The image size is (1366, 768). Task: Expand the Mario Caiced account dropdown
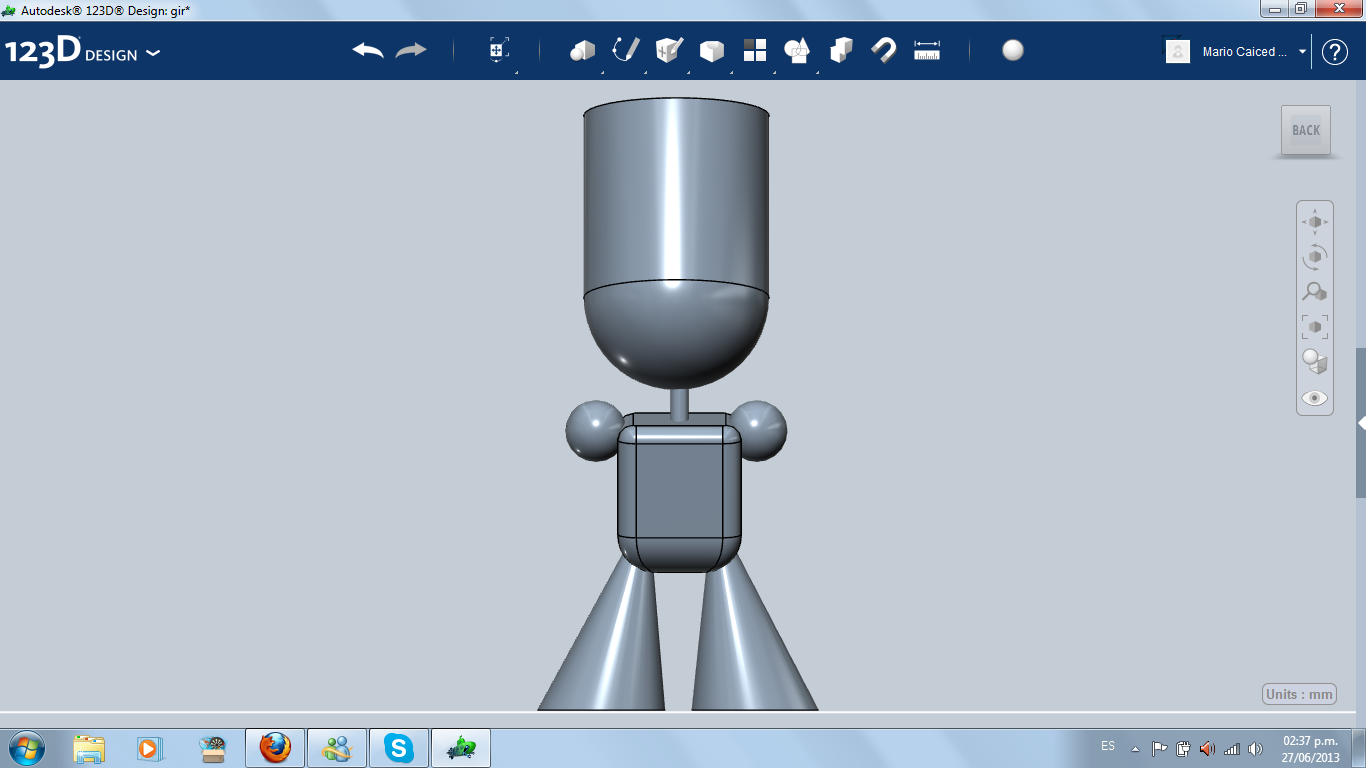click(x=1303, y=52)
